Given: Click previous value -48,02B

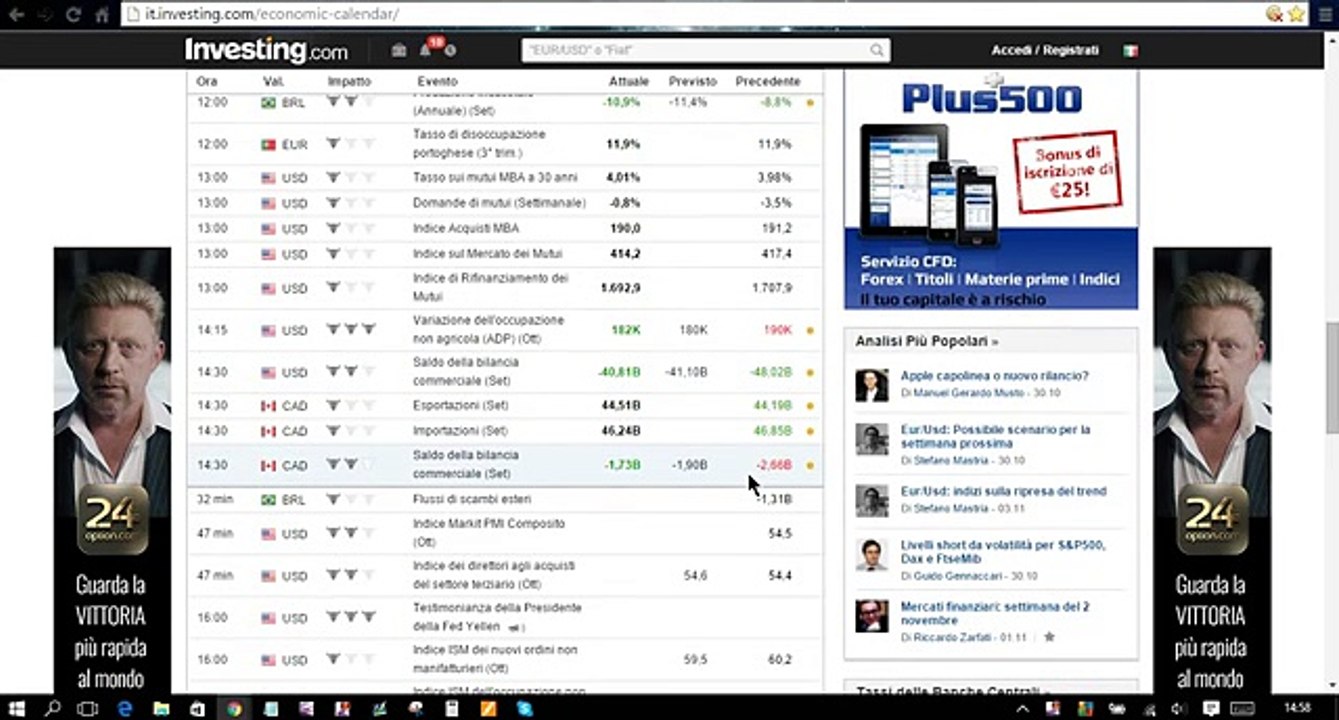Looking at the screenshot, I should (771, 372).
